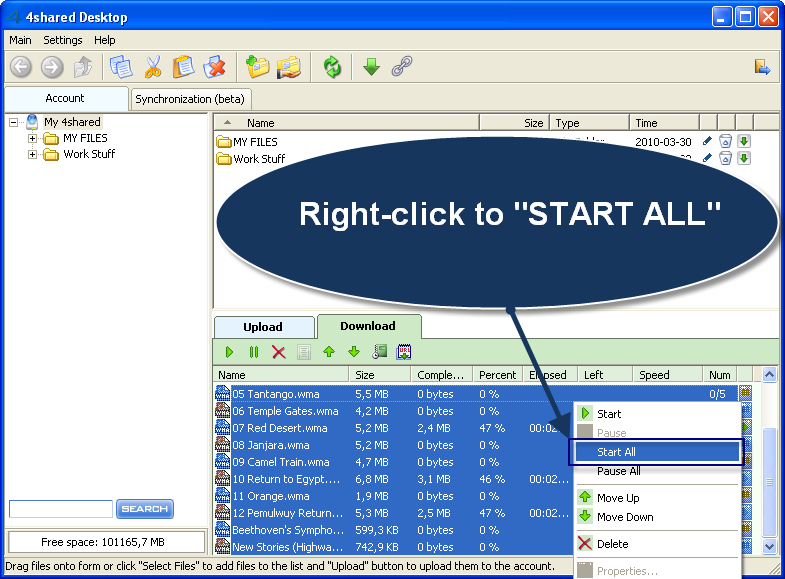Switch to the Account tab
The width and height of the screenshot is (785, 579).
click(x=66, y=99)
